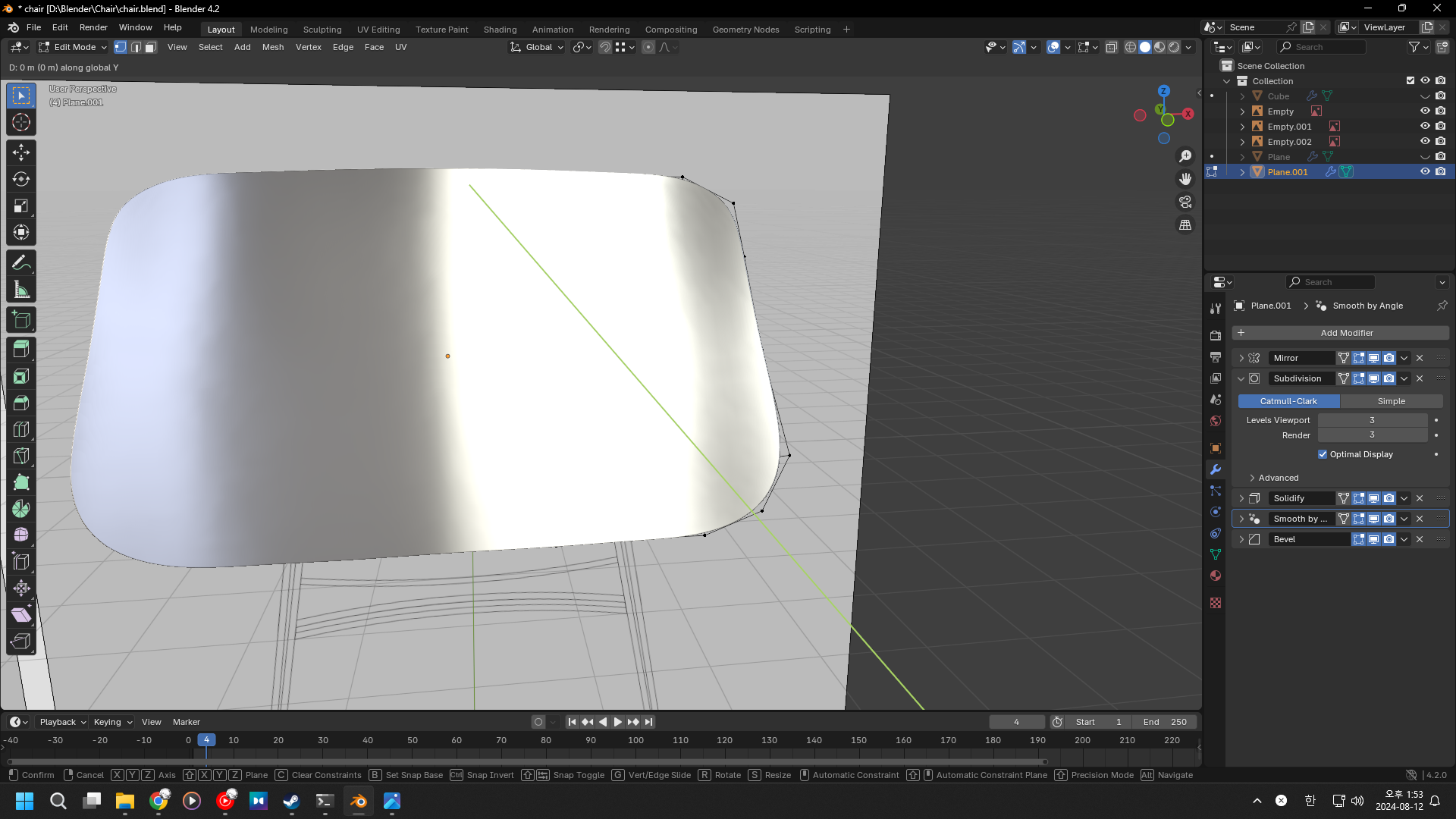Open the Mesh menu
This screenshot has width=1456, height=819.
[273, 47]
